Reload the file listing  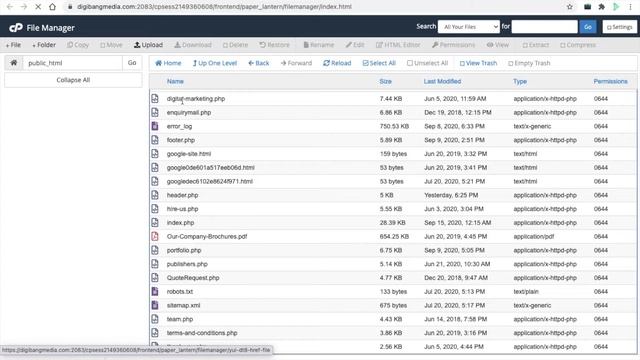[337, 63]
